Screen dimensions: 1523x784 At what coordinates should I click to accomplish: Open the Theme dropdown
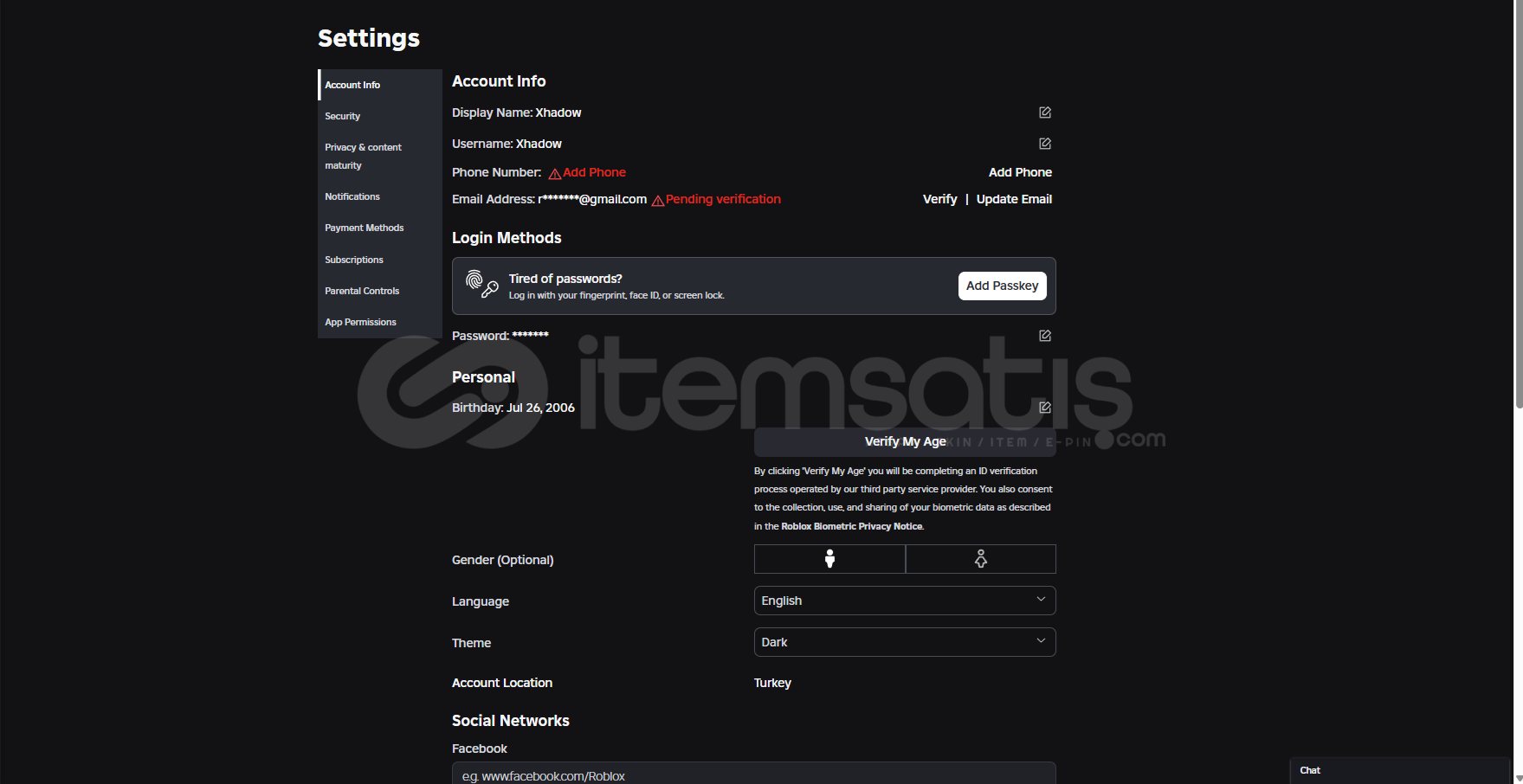(x=905, y=642)
